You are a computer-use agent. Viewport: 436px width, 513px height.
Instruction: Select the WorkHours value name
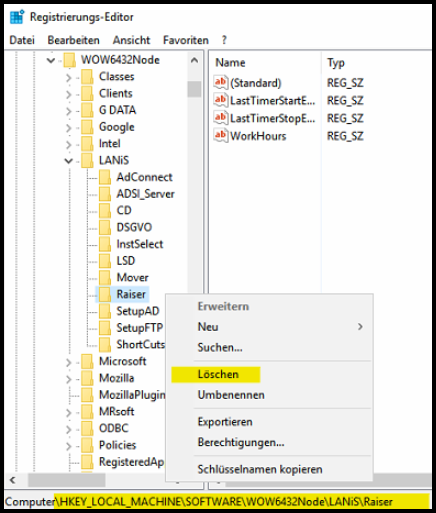tap(258, 136)
